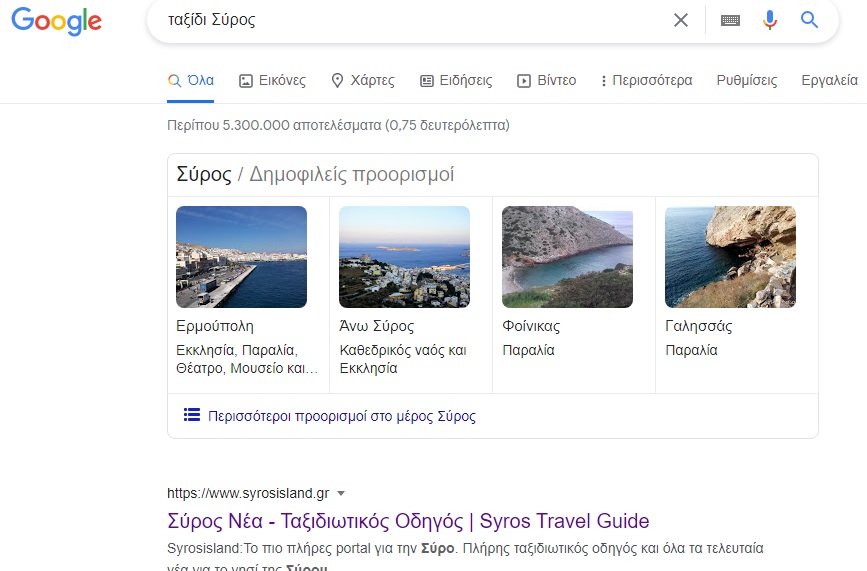Select the Ερμούπολη destination photo

[241, 257]
